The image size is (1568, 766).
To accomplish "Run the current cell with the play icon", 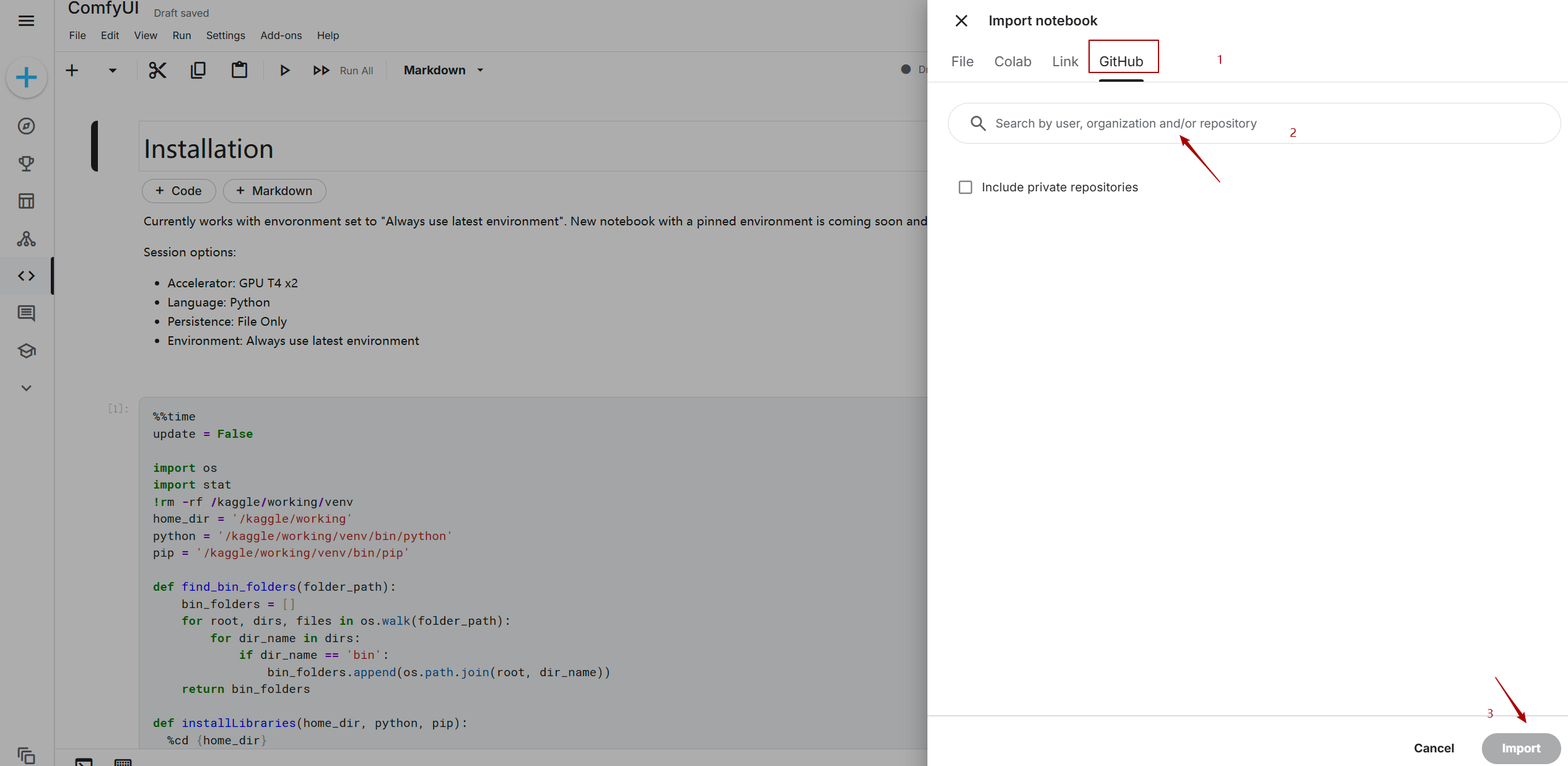I will click(284, 70).
